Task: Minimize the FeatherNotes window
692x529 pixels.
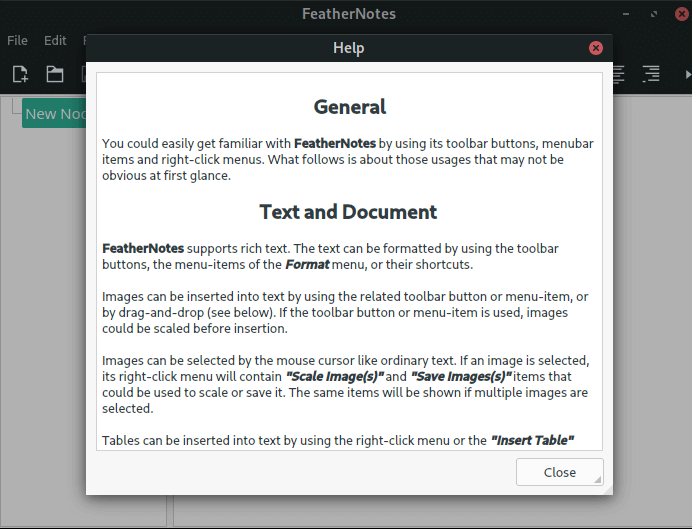Action: [x=625, y=14]
